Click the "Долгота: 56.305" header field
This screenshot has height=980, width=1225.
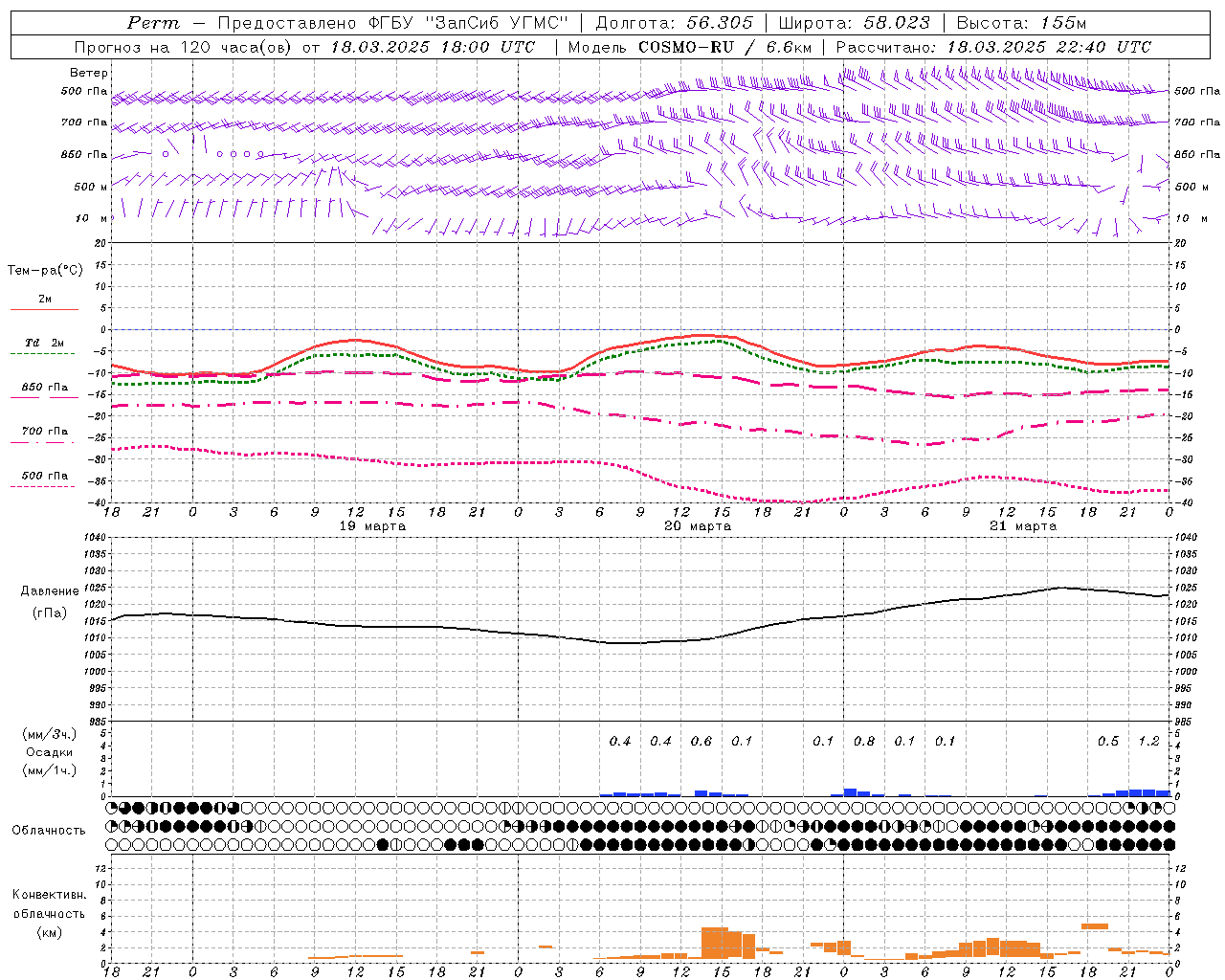tap(674, 23)
